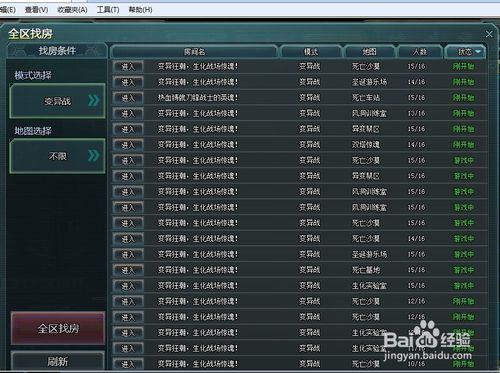Select the 死亡基地 map cell
The image size is (500, 373).
pos(366,270)
